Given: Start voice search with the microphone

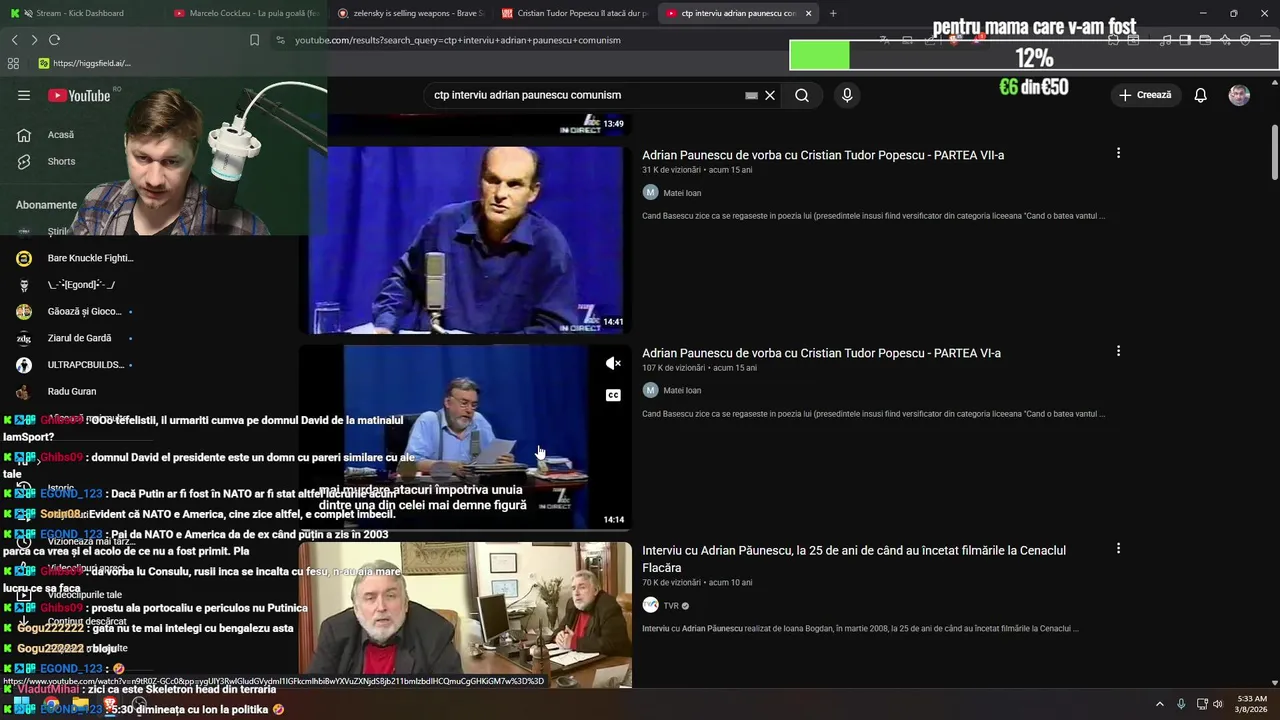Looking at the screenshot, I should click(847, 95).
